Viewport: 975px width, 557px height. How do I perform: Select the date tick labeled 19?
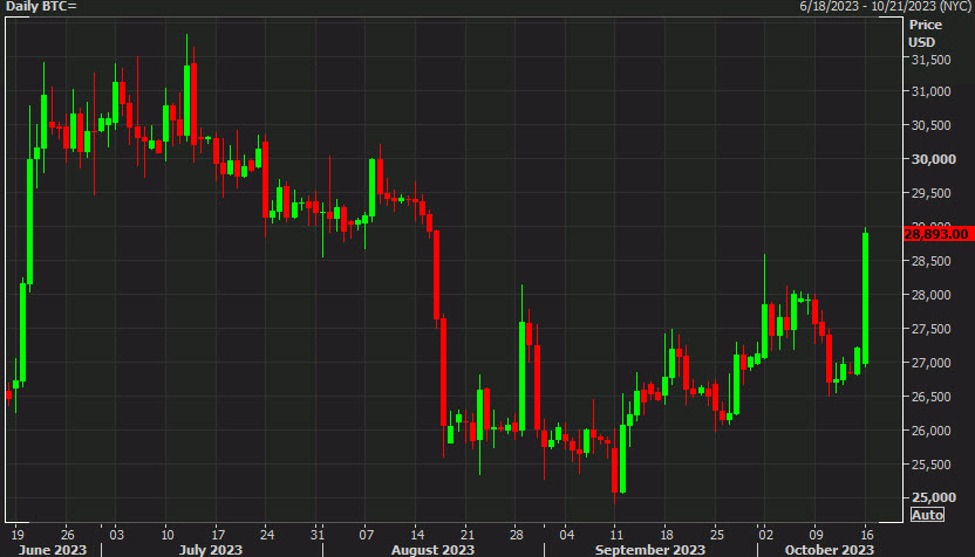18,535
